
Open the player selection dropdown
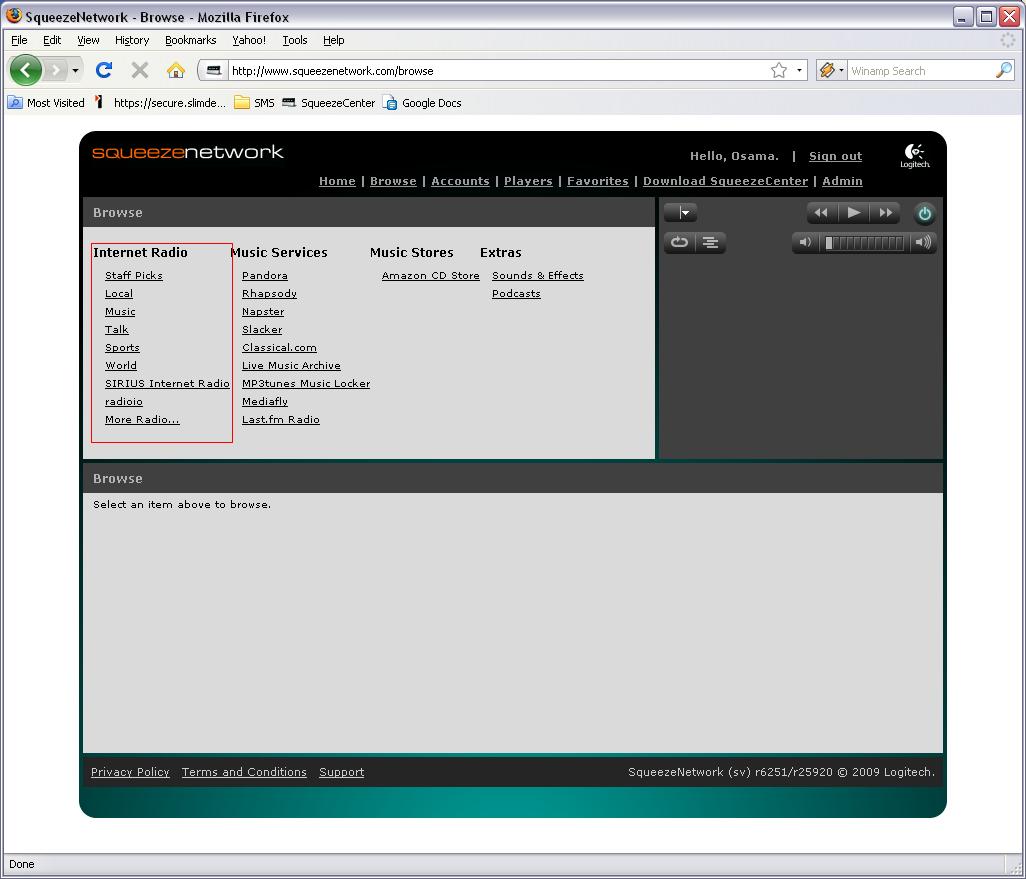coord(681,213)
